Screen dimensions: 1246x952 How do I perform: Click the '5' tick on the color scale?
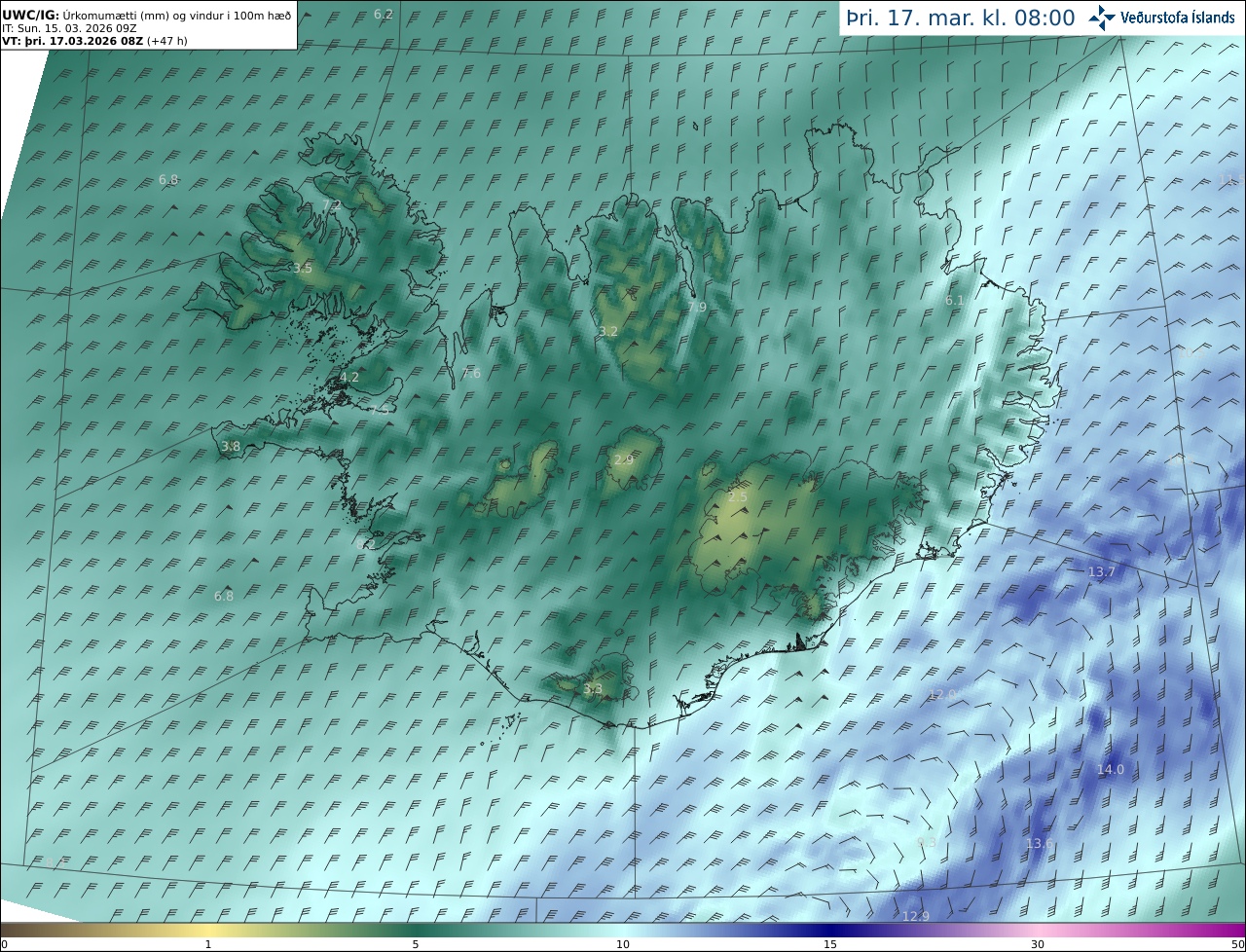416,945
